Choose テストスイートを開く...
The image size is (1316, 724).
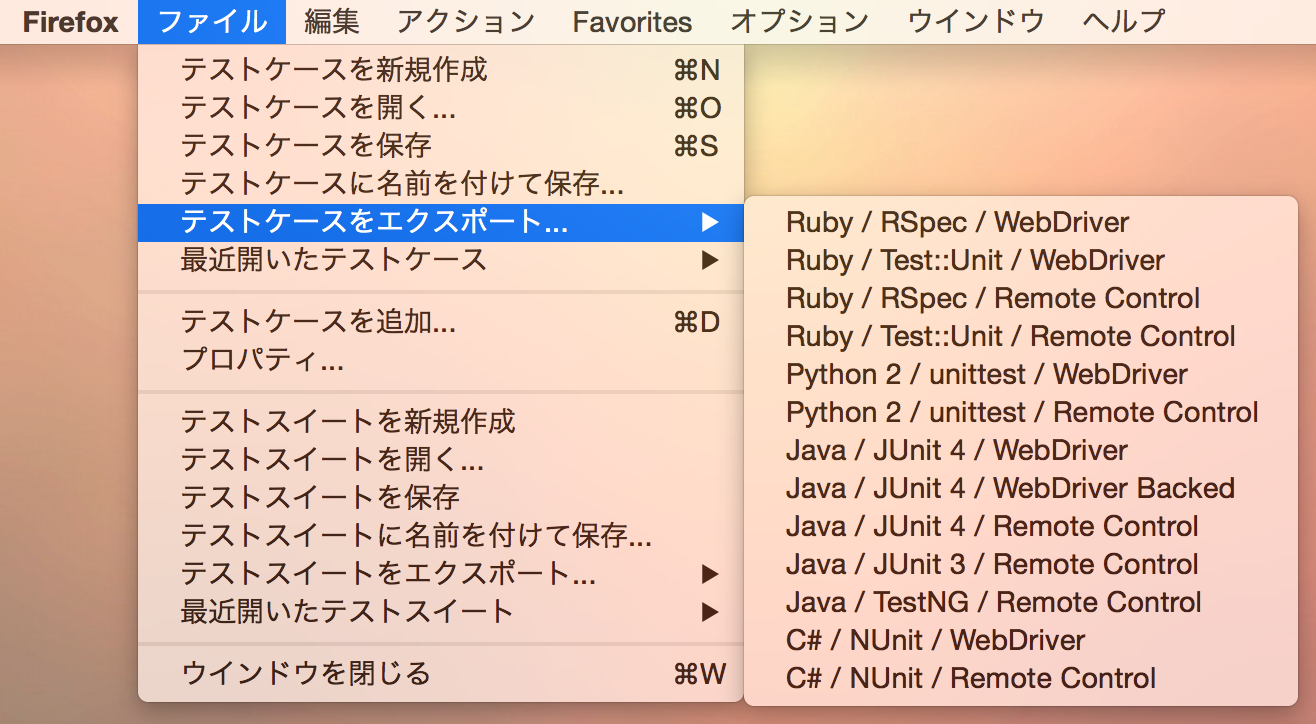[441, 460]
